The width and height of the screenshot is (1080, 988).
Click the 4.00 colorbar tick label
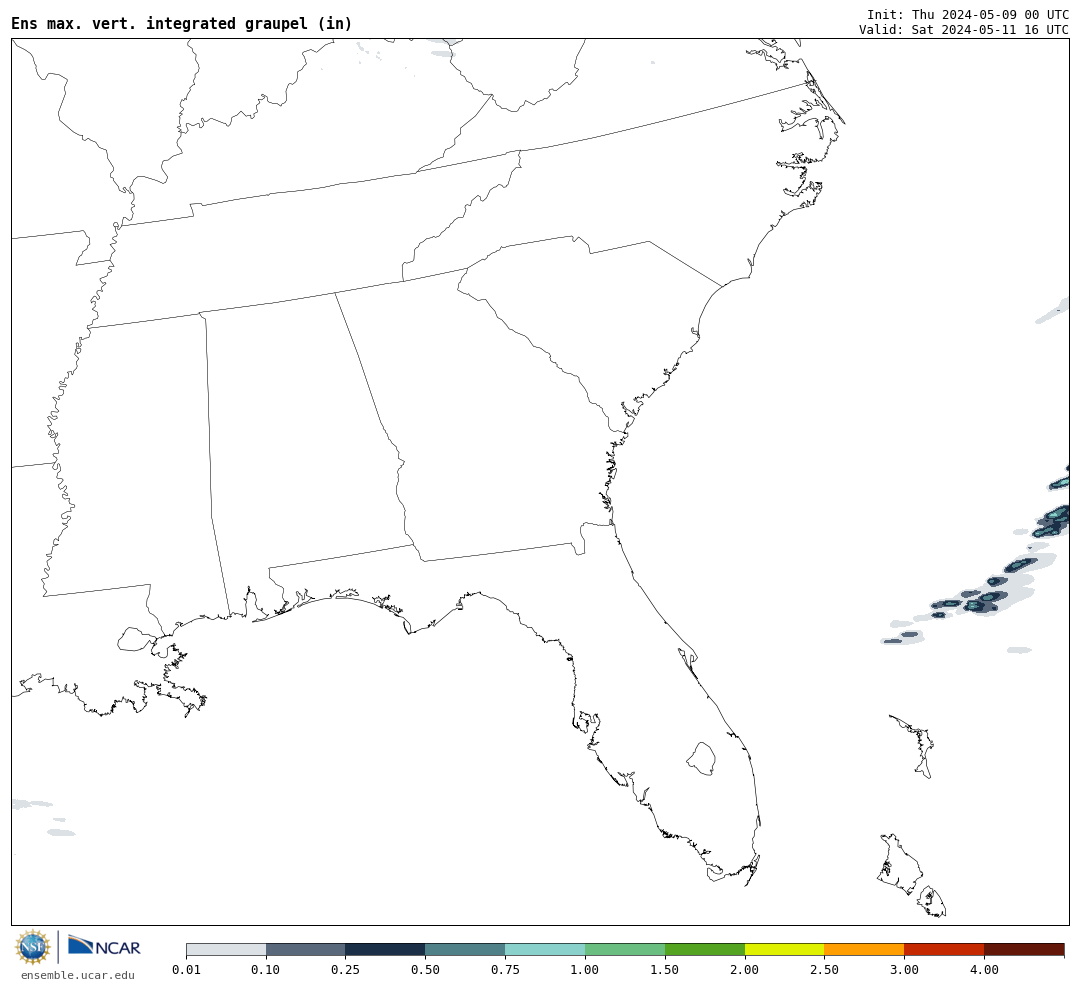point(984,969)
